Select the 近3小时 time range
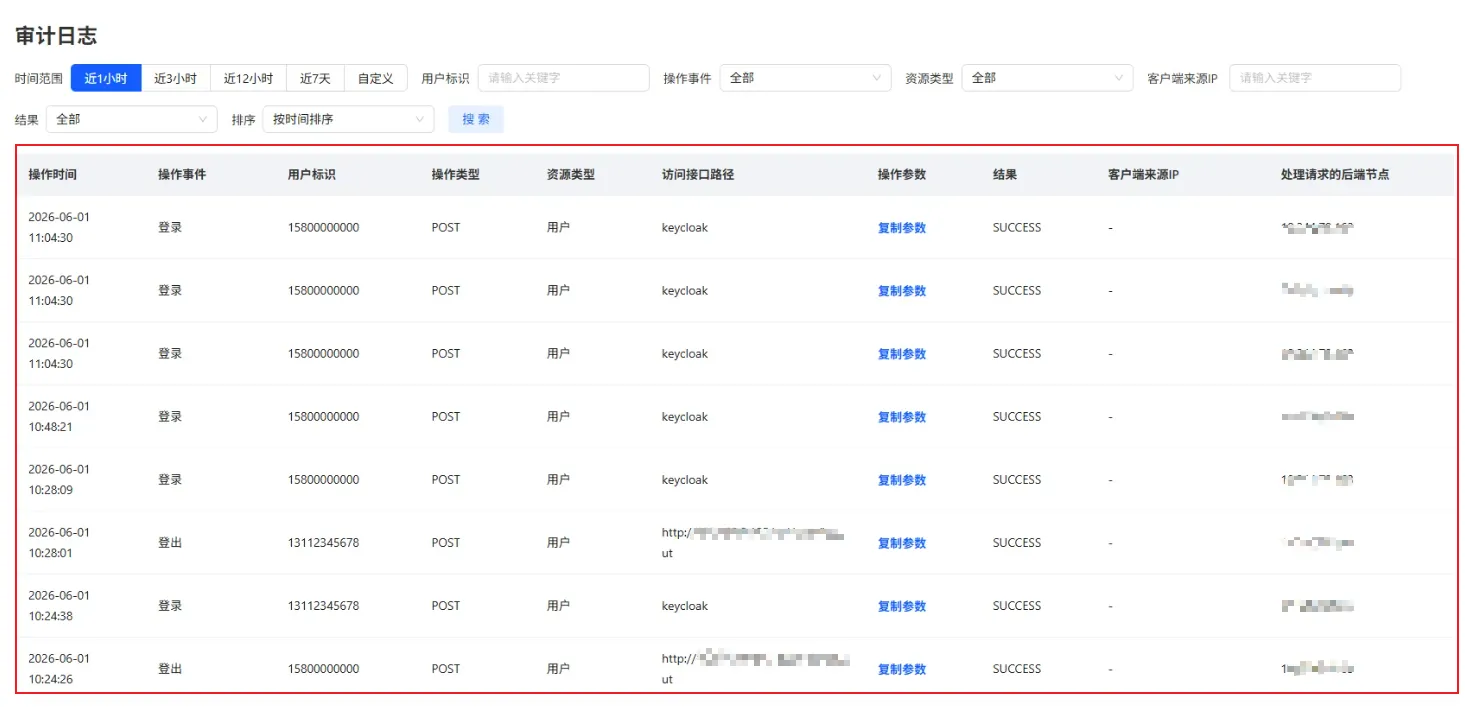The height and width of the screenshot is (707, 1470). pos(175,78)
